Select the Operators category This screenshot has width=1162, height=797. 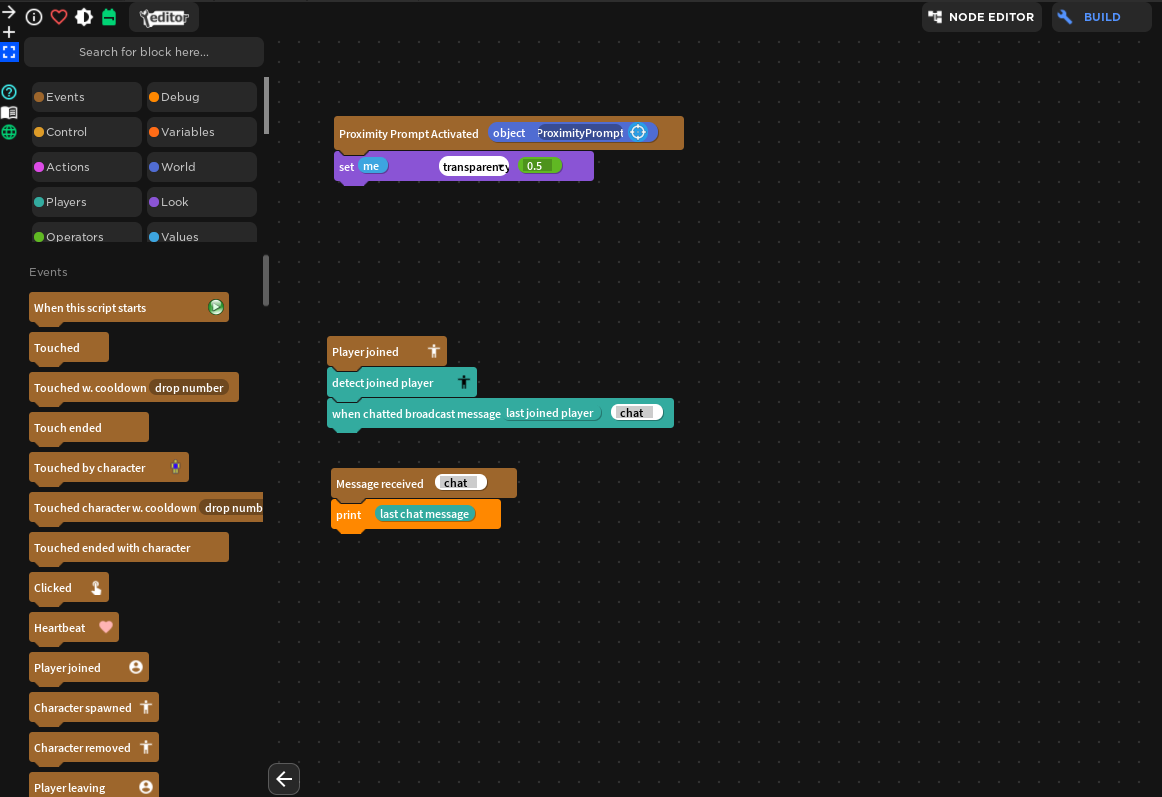(86, 236)
